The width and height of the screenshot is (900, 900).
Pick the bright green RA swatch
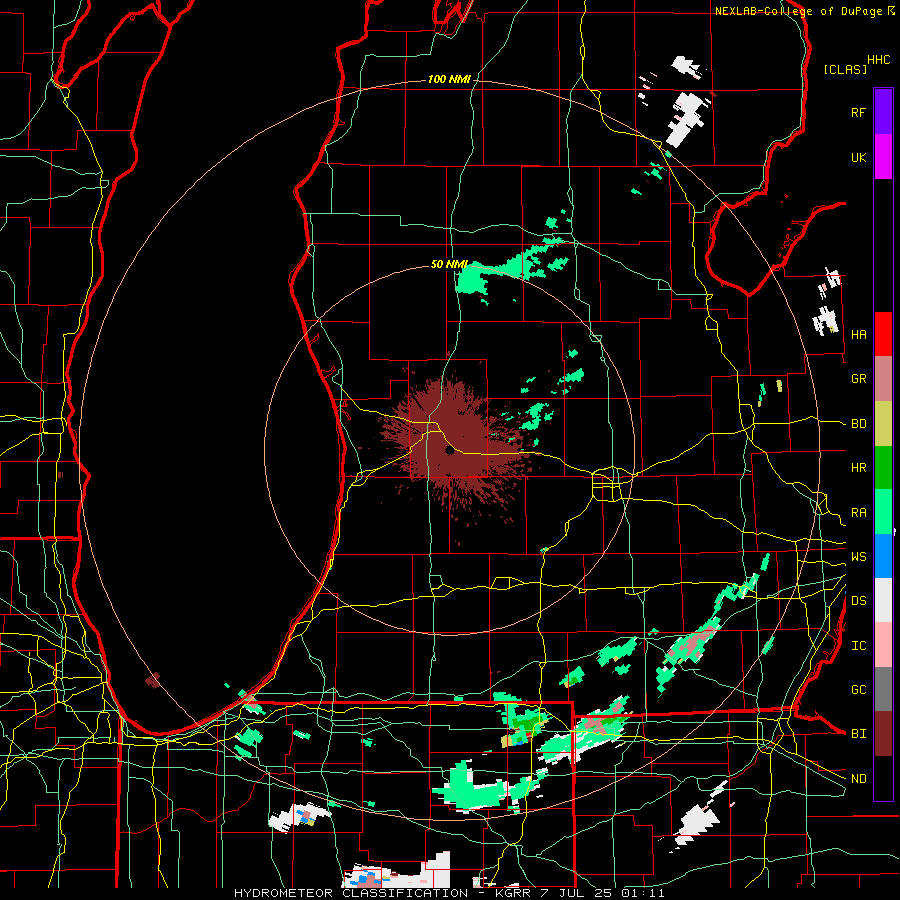pyautogui.click(x=883, y=512)
